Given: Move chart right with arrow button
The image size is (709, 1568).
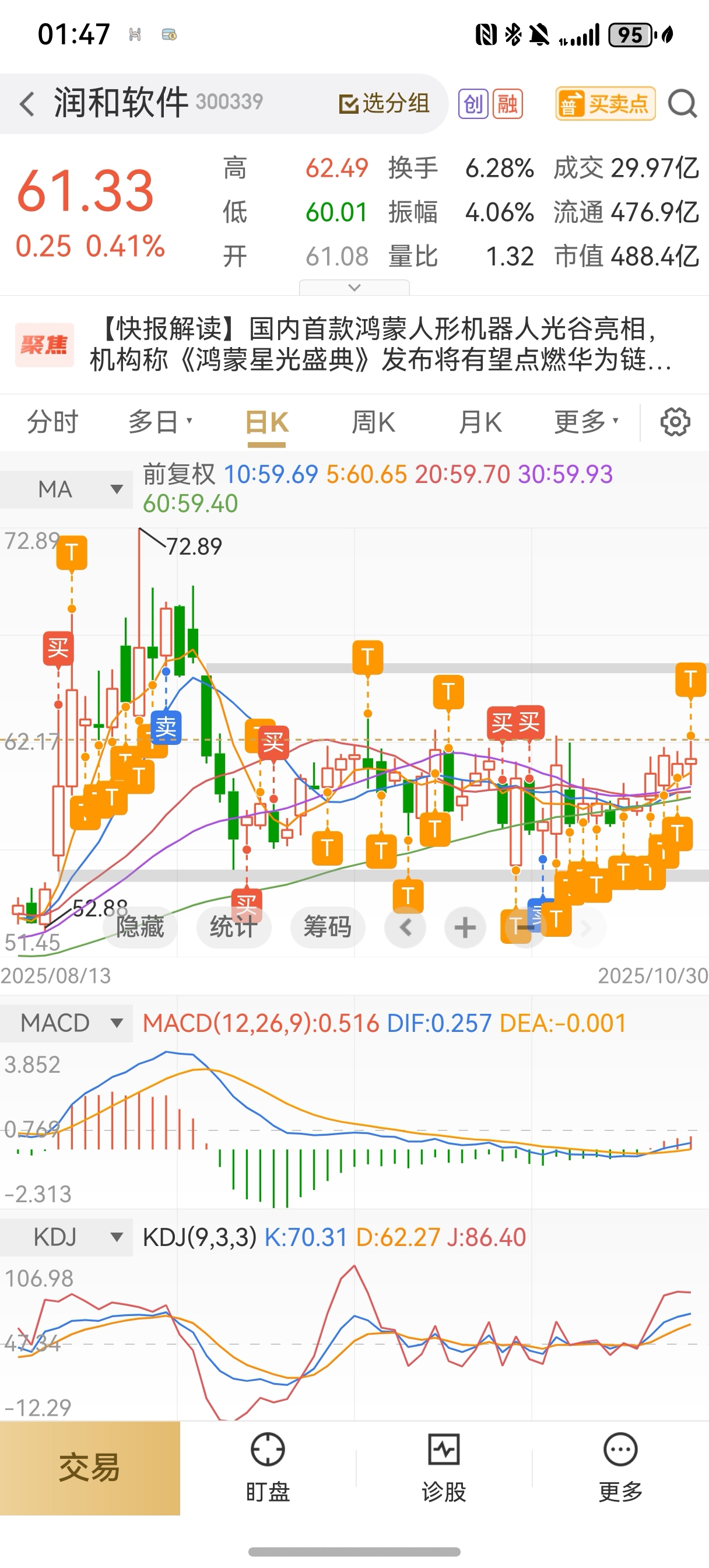Looking at the screenshot, I should pos(585,928).
